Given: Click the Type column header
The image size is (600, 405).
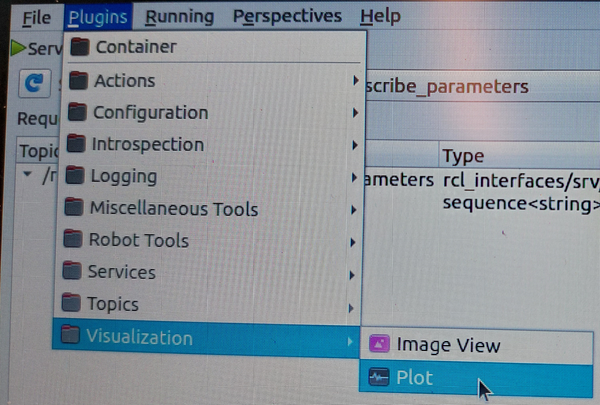Looking at the screenshot, I should 463,156.
